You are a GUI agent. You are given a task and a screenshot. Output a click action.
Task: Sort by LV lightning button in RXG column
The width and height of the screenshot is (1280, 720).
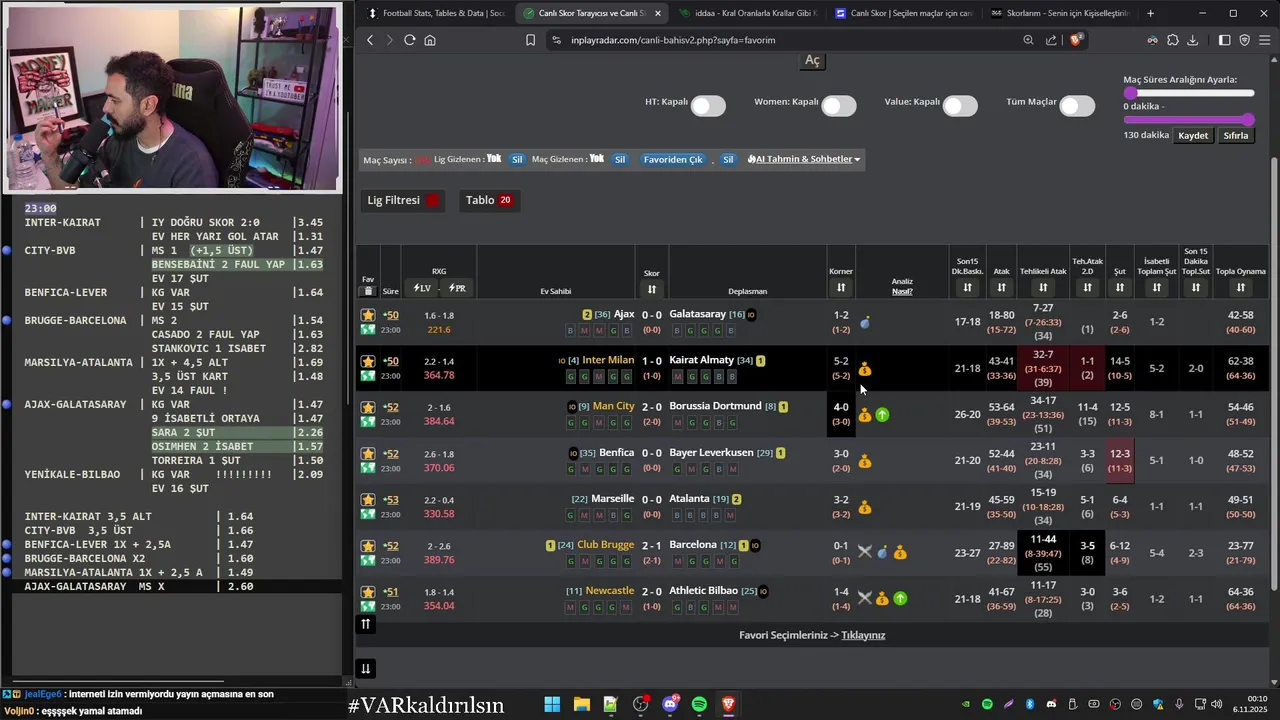point(421,288)
